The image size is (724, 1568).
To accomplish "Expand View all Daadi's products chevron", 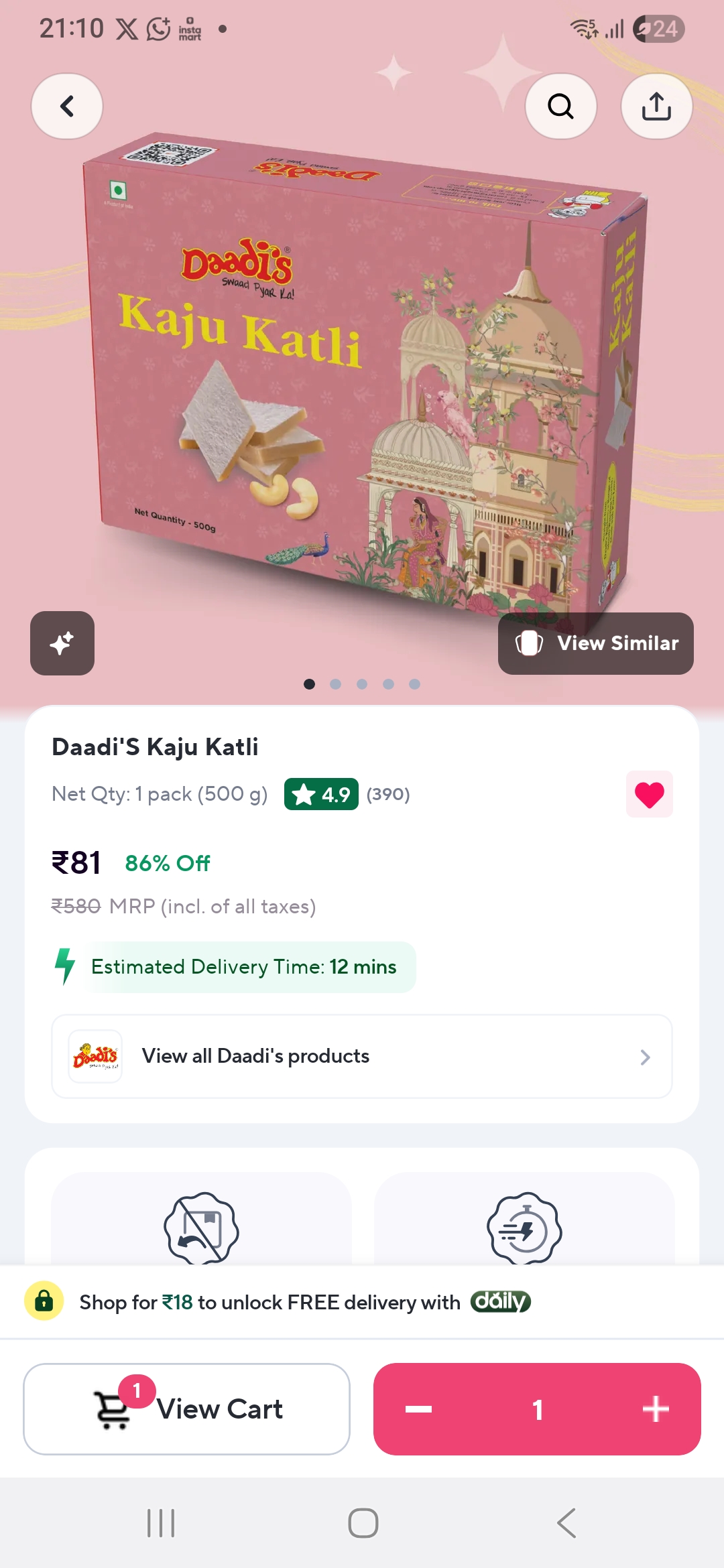I will click(x=645, y=1057).
